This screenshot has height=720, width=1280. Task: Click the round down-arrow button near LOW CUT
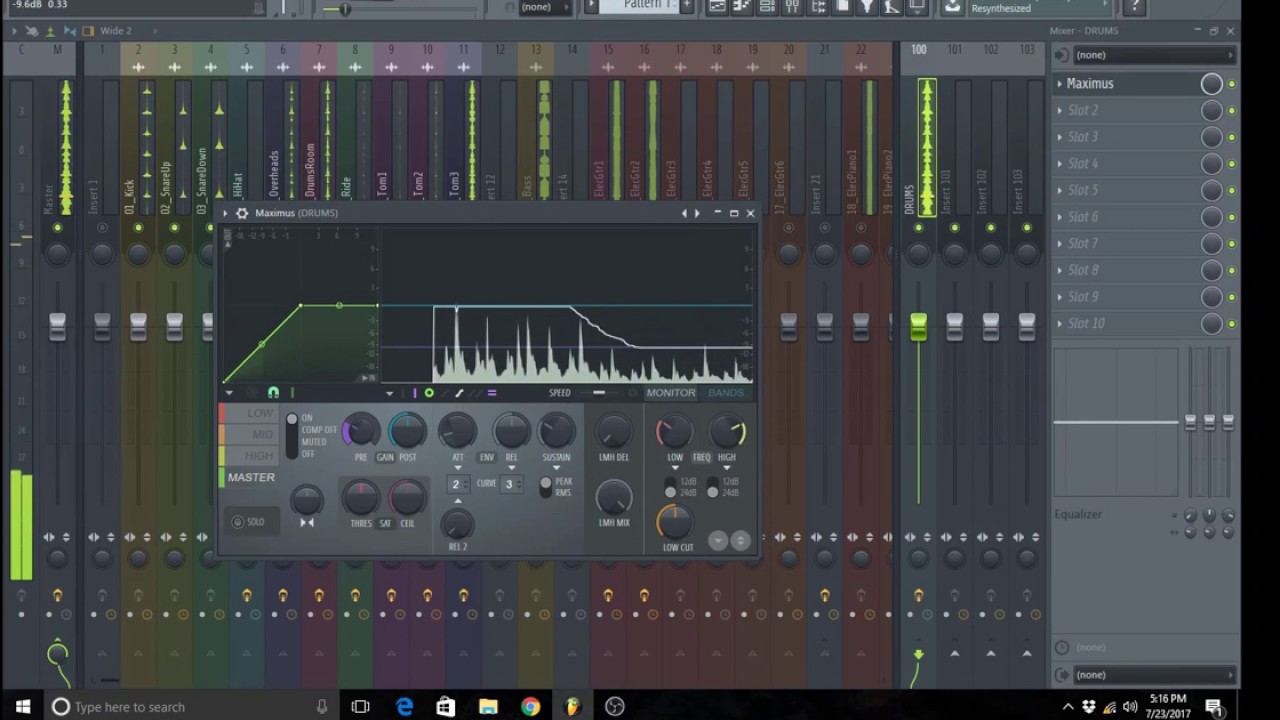718,541
